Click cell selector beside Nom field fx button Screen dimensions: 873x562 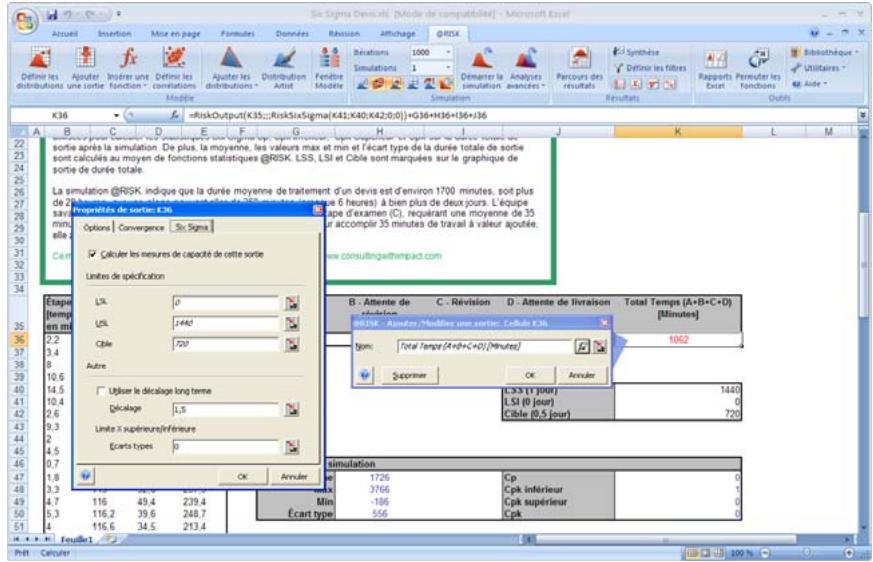pos(600,346)
